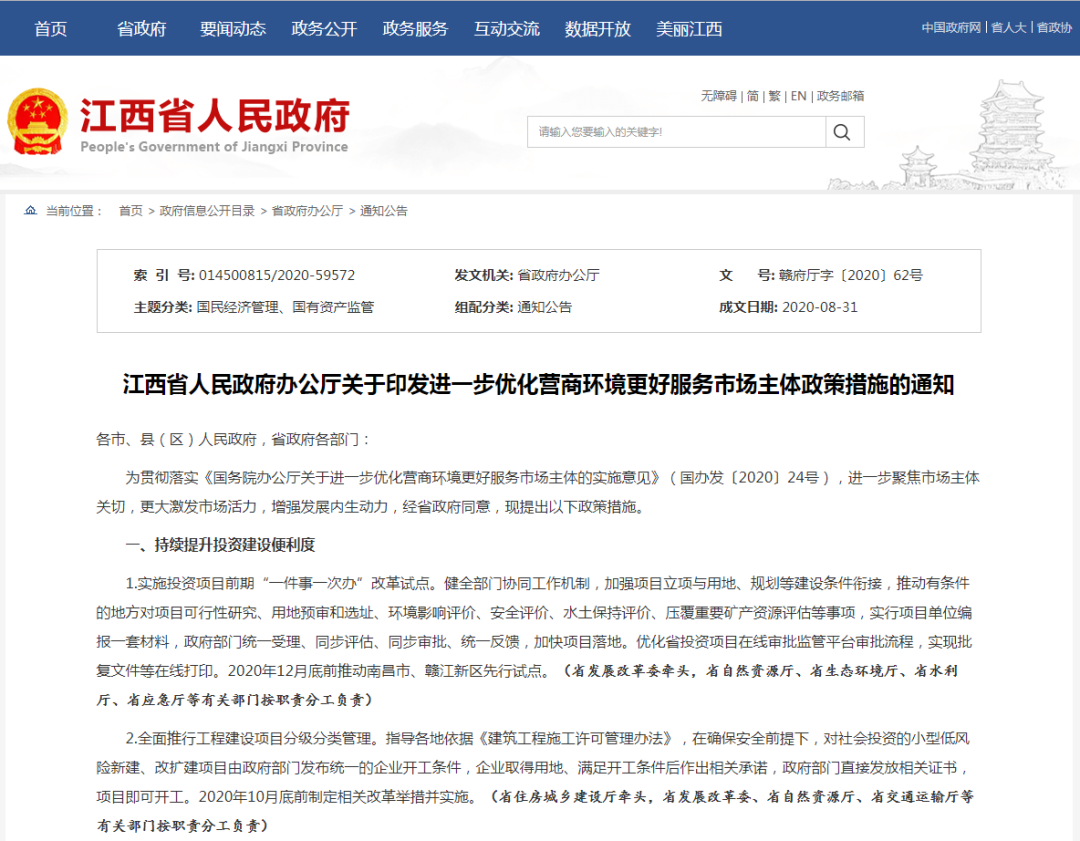This screenshot has height=841, width=1080.
Task: Focus the keyword search input field
Action: (676, 132)
